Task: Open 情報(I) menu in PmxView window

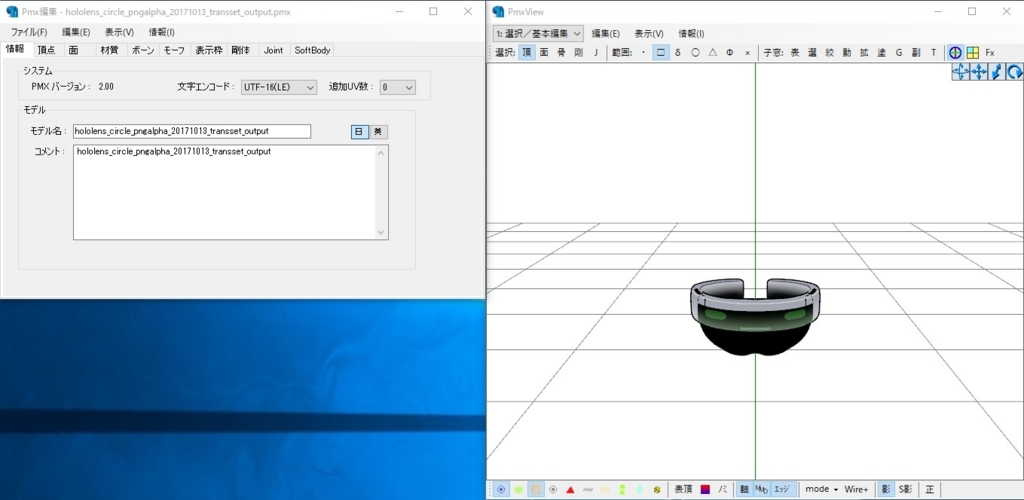Action: click(x=692, y=34)
